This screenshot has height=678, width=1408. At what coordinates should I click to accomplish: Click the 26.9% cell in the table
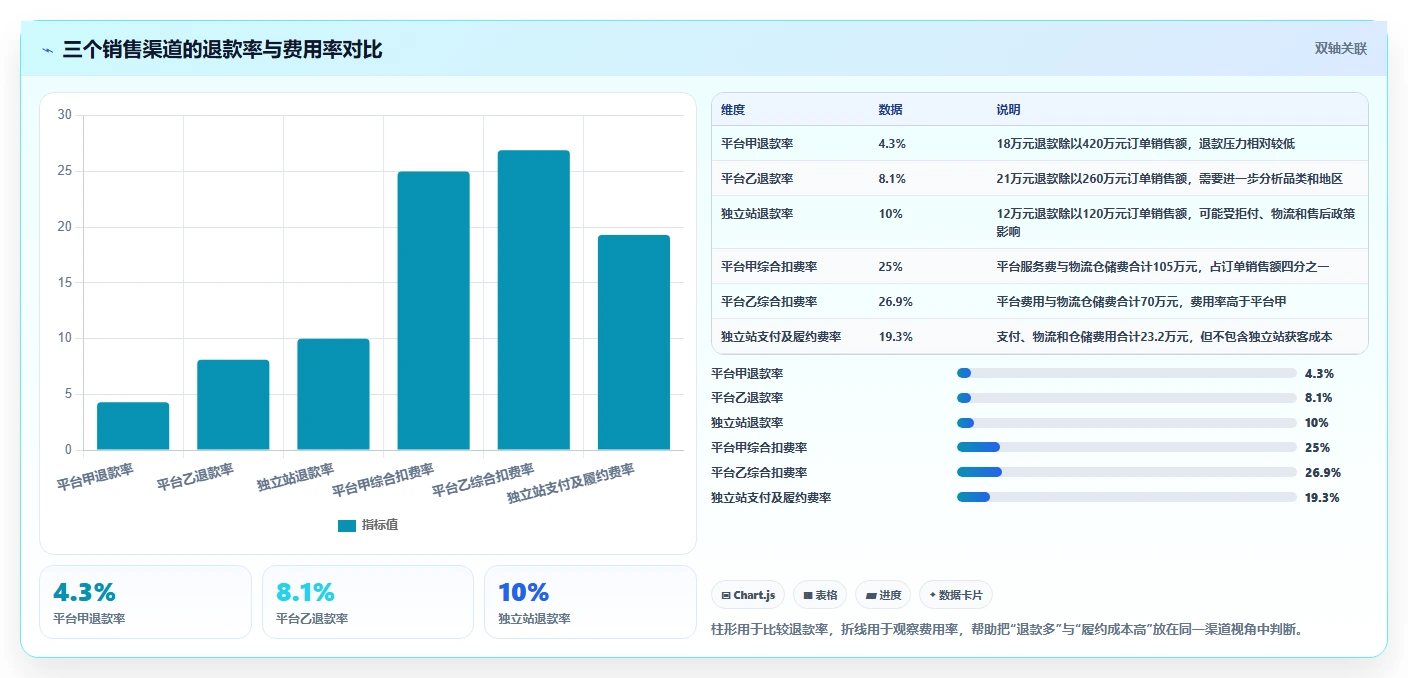pyautogui.click(x=895, y=302)
